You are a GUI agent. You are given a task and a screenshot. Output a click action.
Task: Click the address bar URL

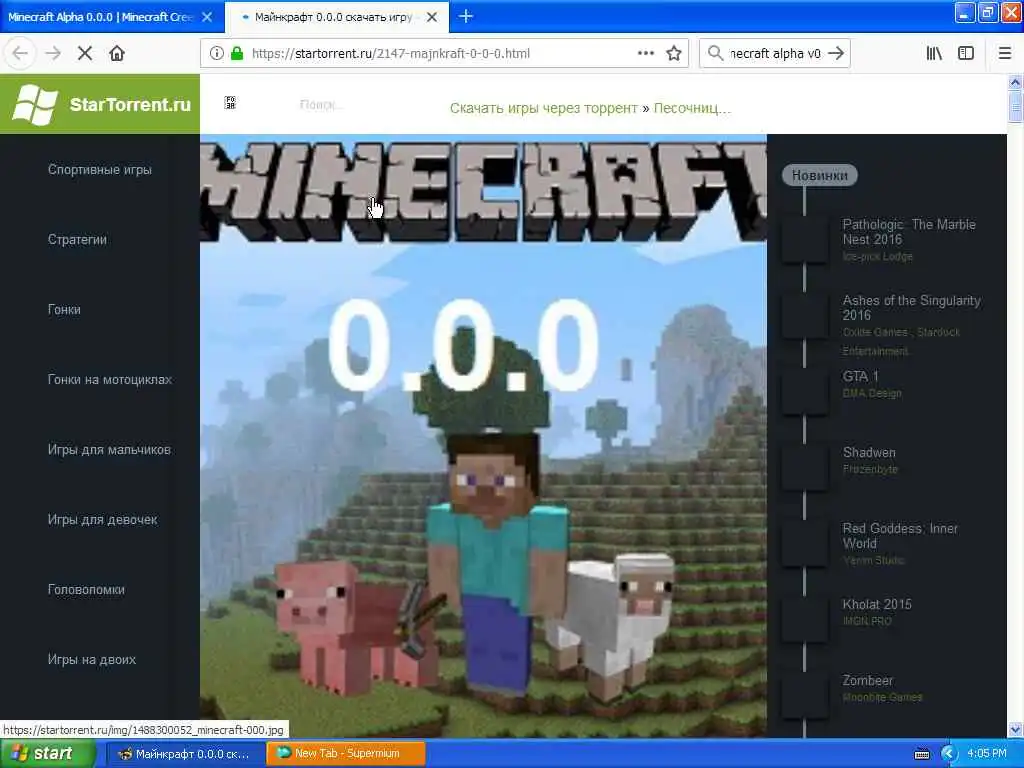pyautogui.click(x=391, y=54)
